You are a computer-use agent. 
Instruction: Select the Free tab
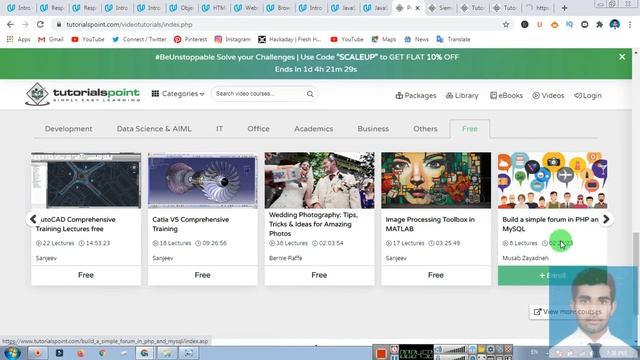[x=470, y=129]
